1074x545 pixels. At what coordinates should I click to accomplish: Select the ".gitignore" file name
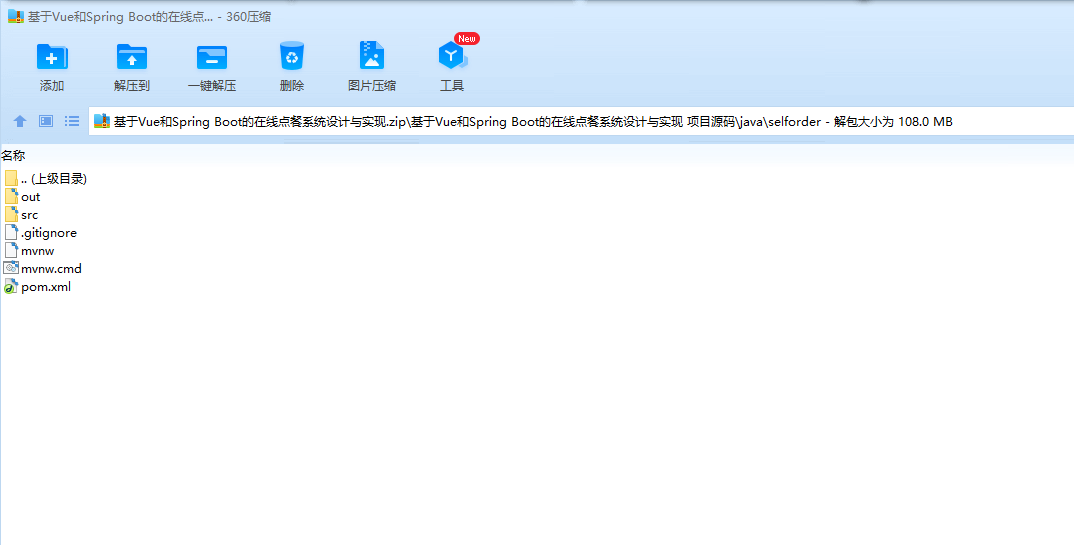49,233
